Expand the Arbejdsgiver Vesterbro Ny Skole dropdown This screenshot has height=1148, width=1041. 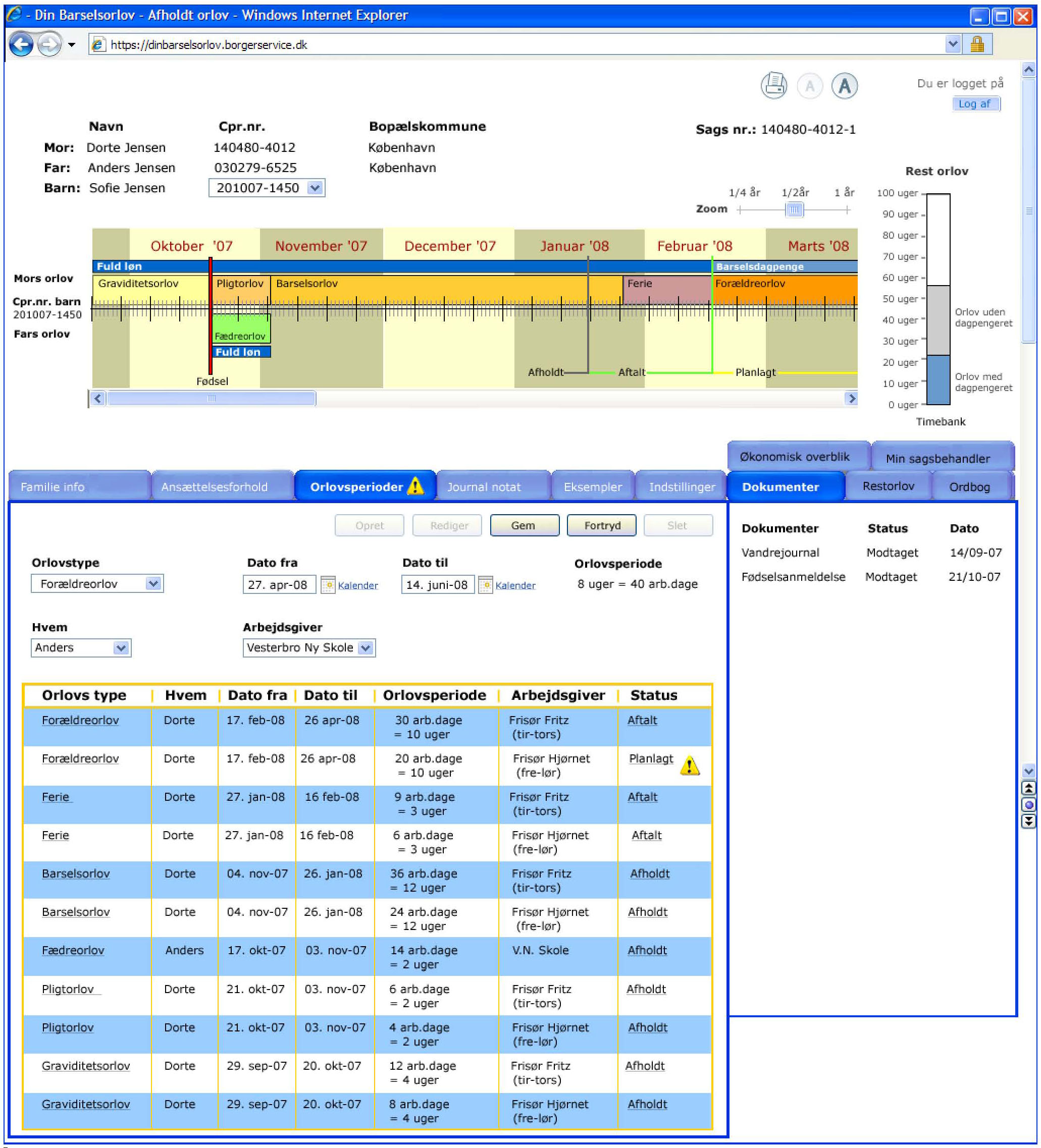(366, 648)
